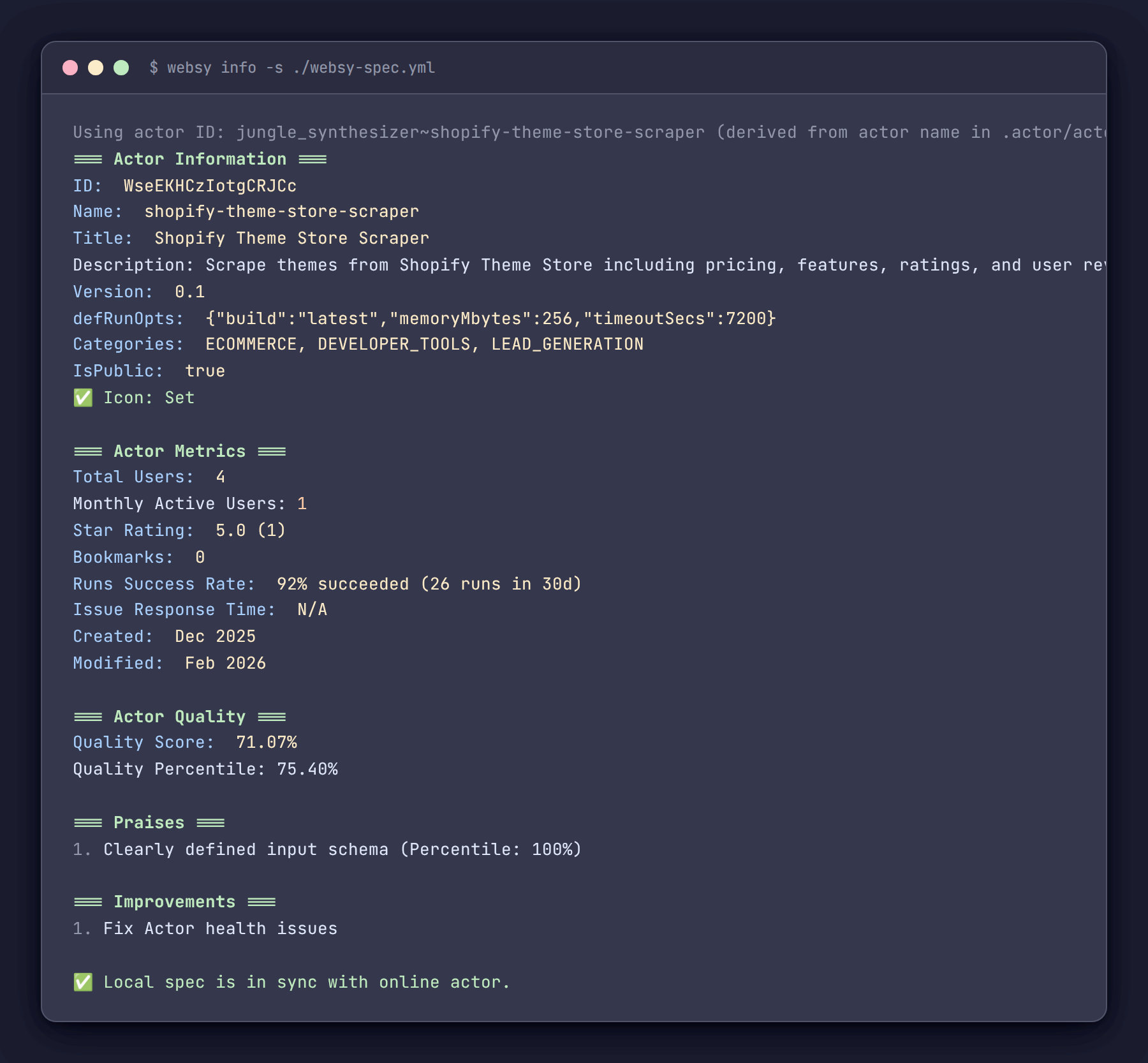Click the Version: label
The width and height of the screenshot is (1148, 1063).
pyautogui.click(x=114, y=292)
